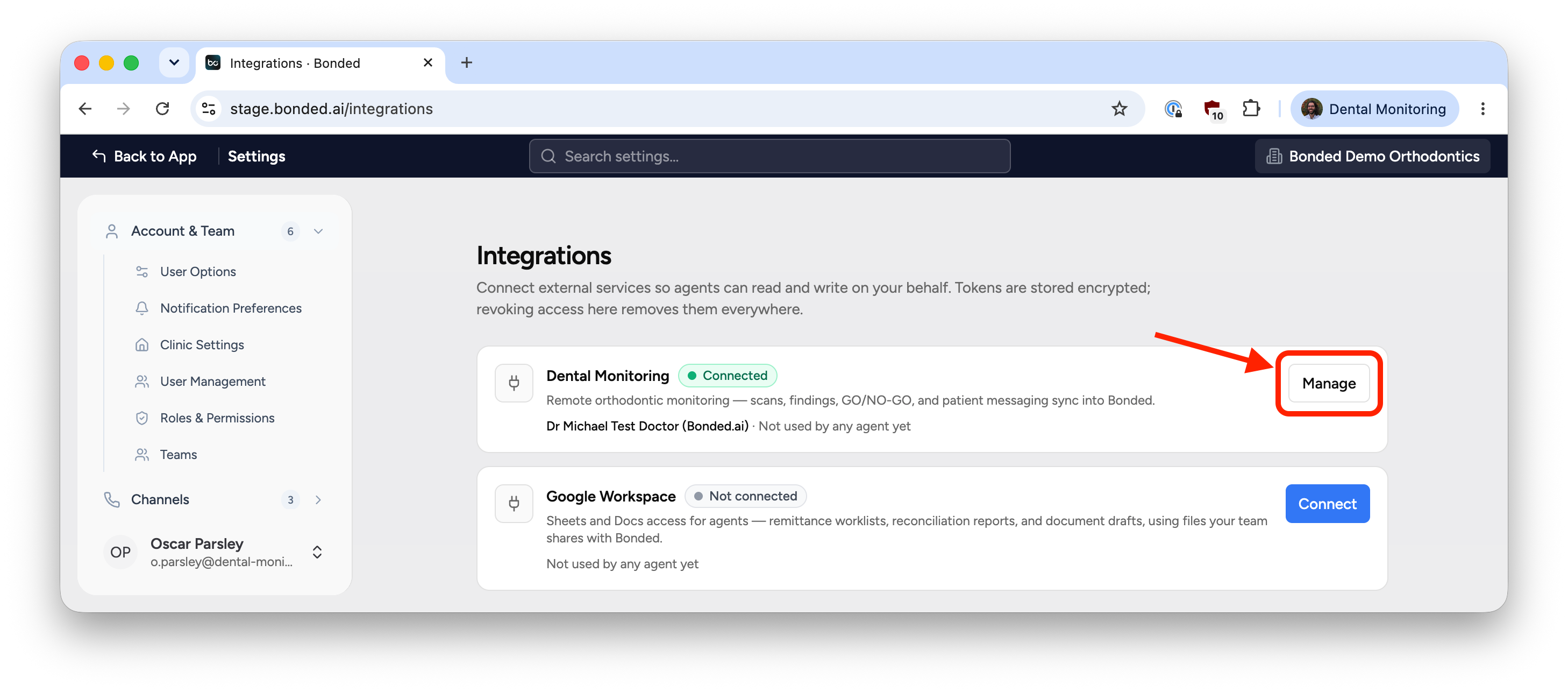Viewport: 1568px width, 692px height.
Task: Expand the Channels section chevron
Action: point(318,499)
